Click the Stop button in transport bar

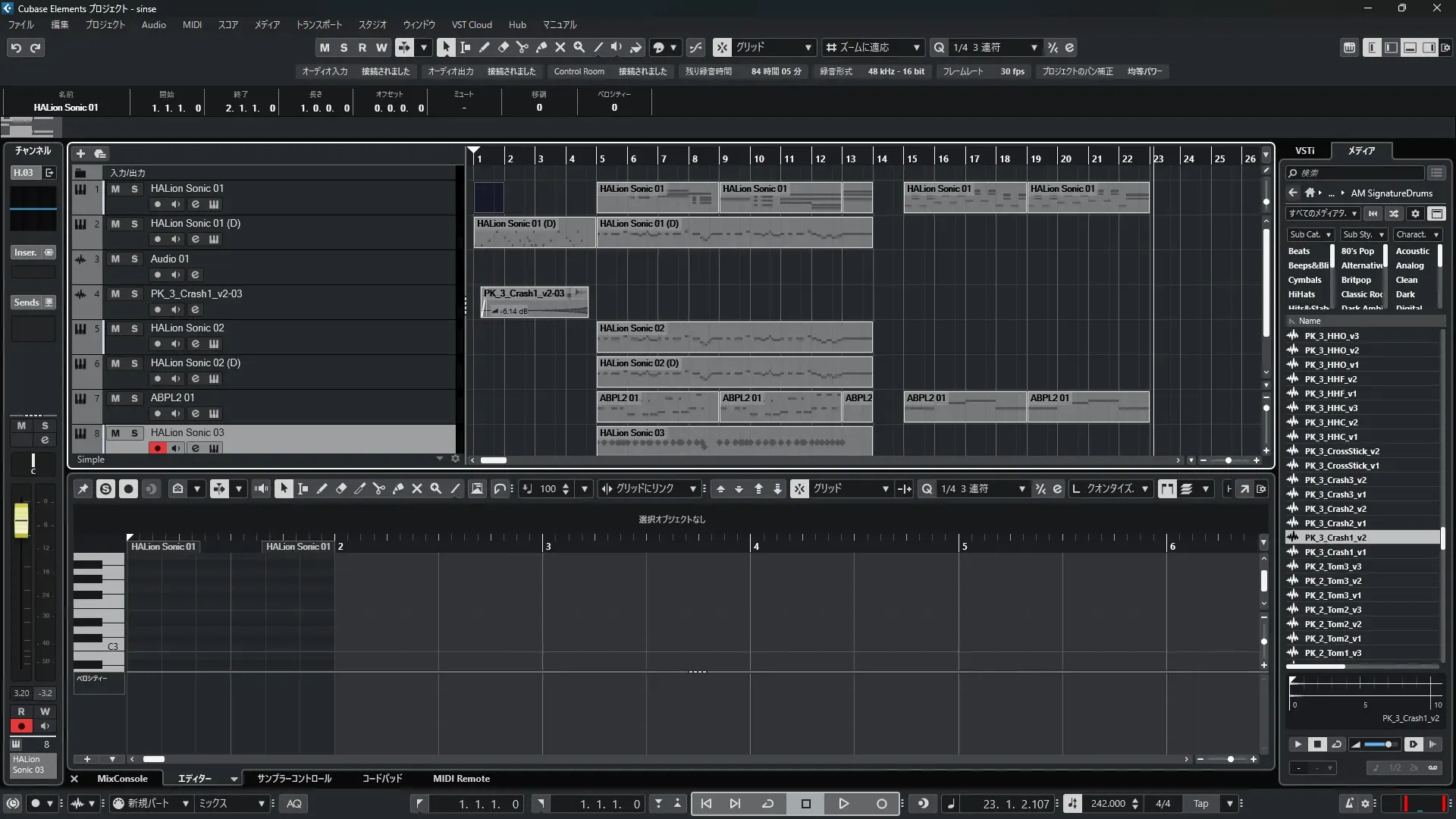(x=805, y=804)
